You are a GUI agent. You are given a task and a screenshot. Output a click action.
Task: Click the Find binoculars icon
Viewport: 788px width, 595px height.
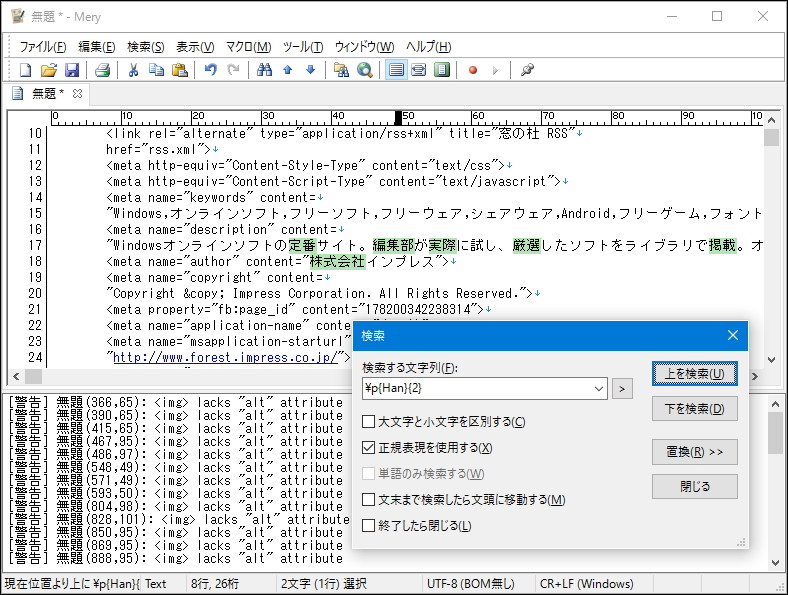(264, 70)
